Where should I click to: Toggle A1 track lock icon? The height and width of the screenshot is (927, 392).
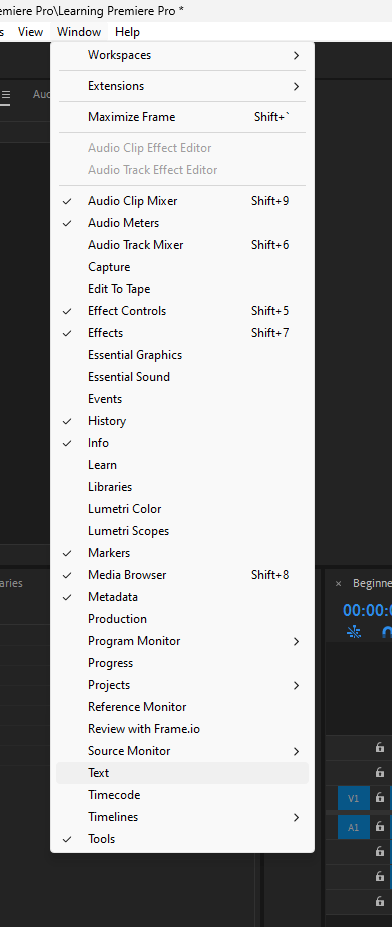380,826
